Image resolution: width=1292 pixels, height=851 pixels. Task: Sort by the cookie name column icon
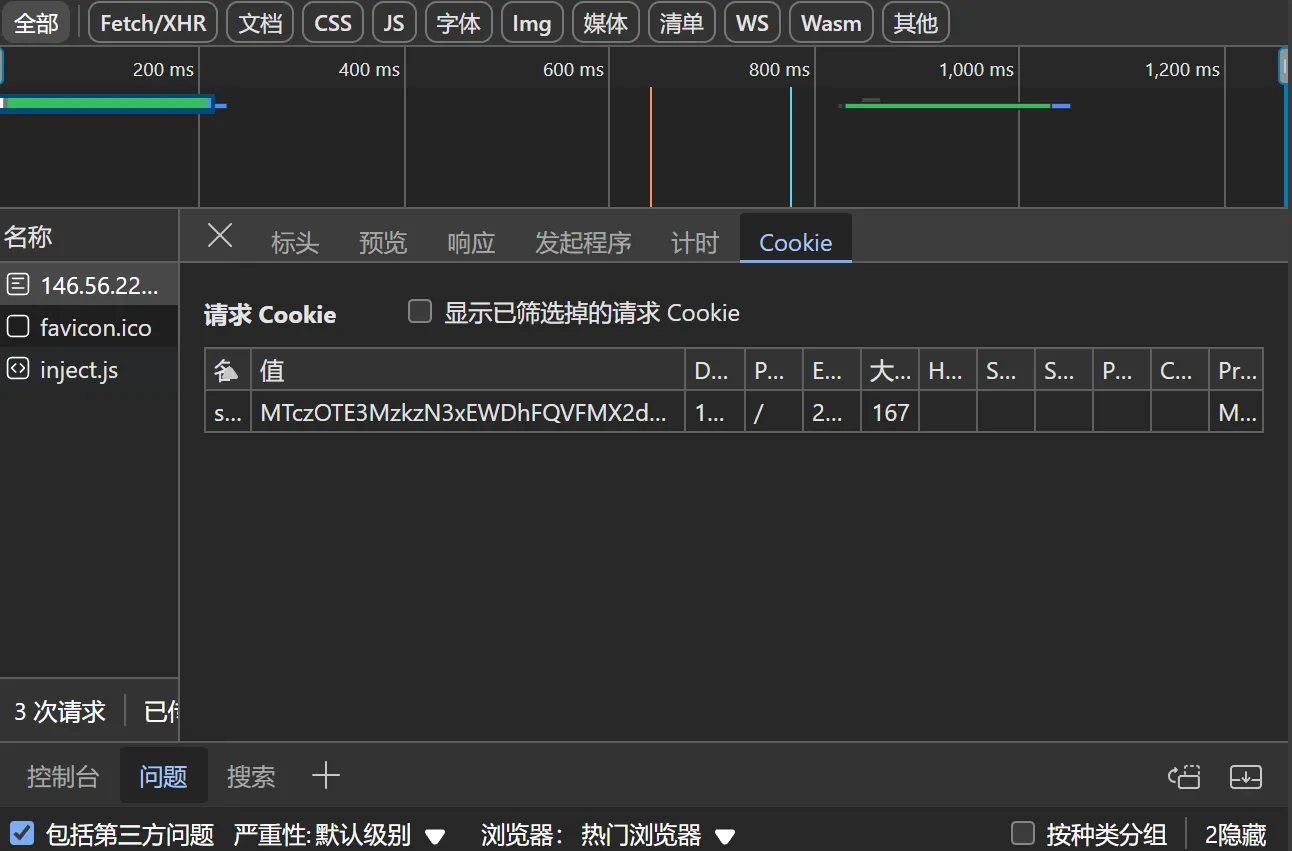point(227,371)
